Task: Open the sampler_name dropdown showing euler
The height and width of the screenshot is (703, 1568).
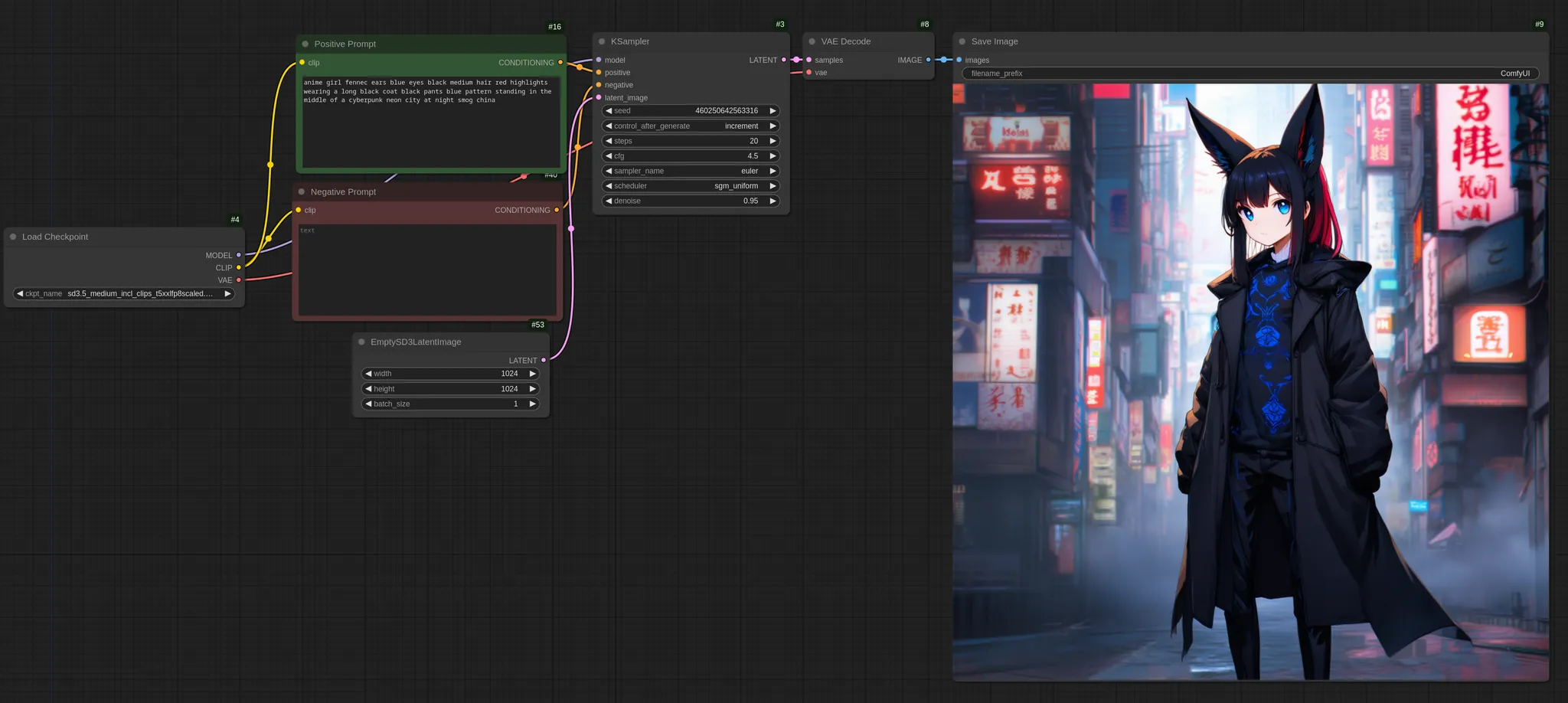Action: [691, 171]
